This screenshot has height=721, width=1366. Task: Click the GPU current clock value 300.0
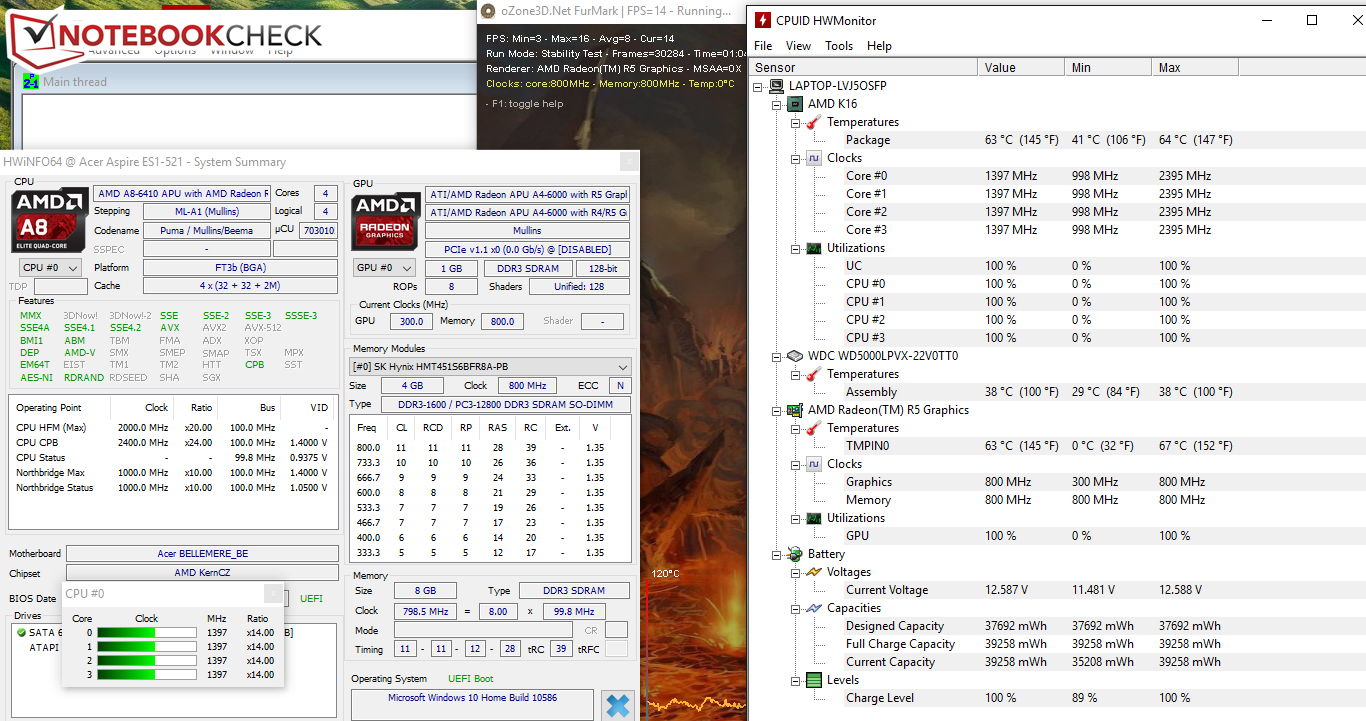[412, 321]
